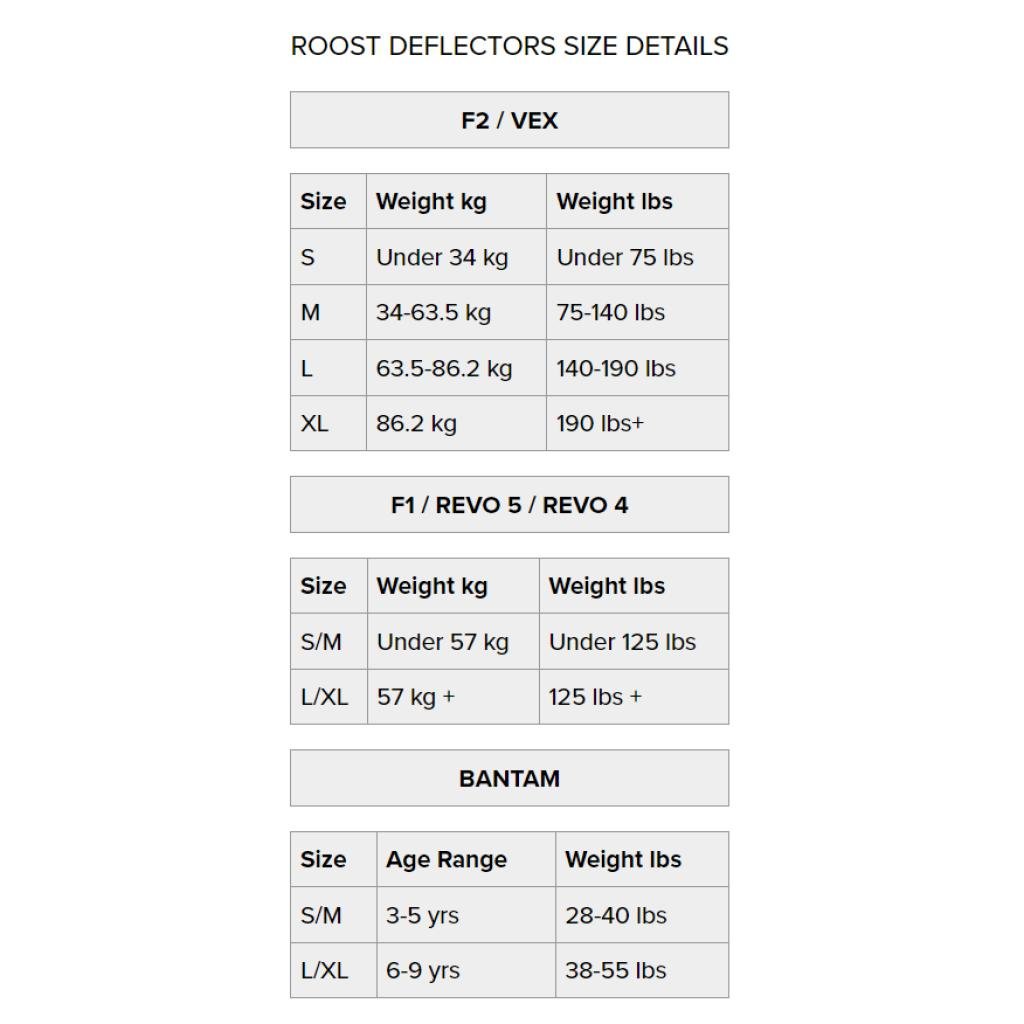The height and width of the screenshot is (1024, 1024).
Task: Click the 63.5-86.2 kg cell
Action: (x=456, y=368)
